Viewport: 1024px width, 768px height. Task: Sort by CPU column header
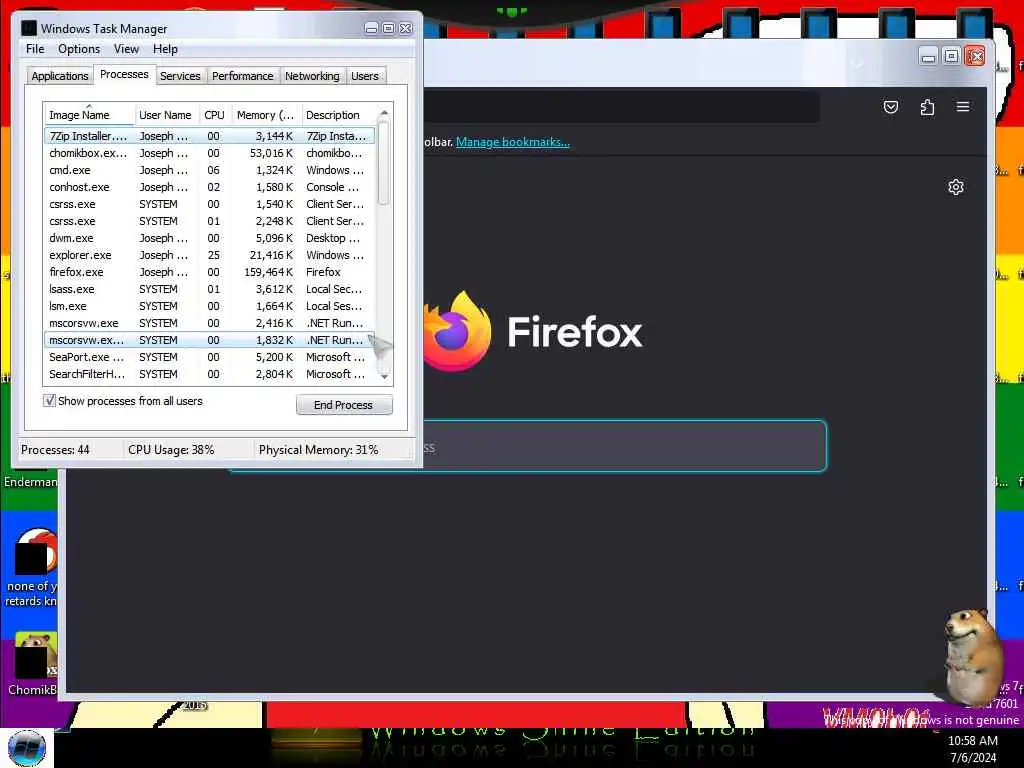click(x=214, y=114)
